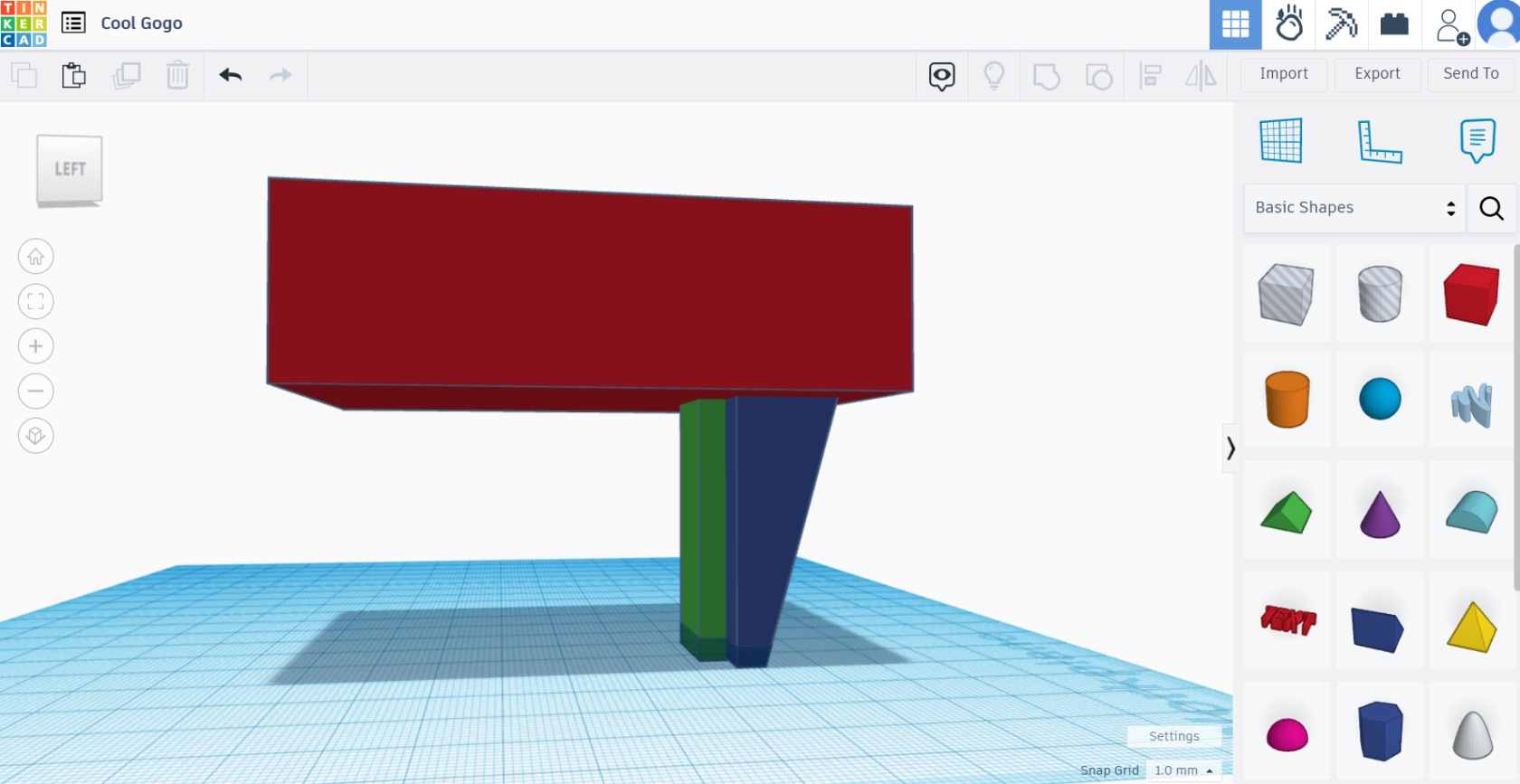Click the Mirror tool icon

pyautogui.click(x=1202, y=76)
